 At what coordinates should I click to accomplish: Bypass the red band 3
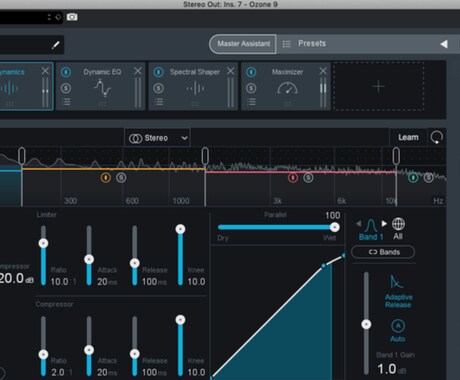point(293,178)
